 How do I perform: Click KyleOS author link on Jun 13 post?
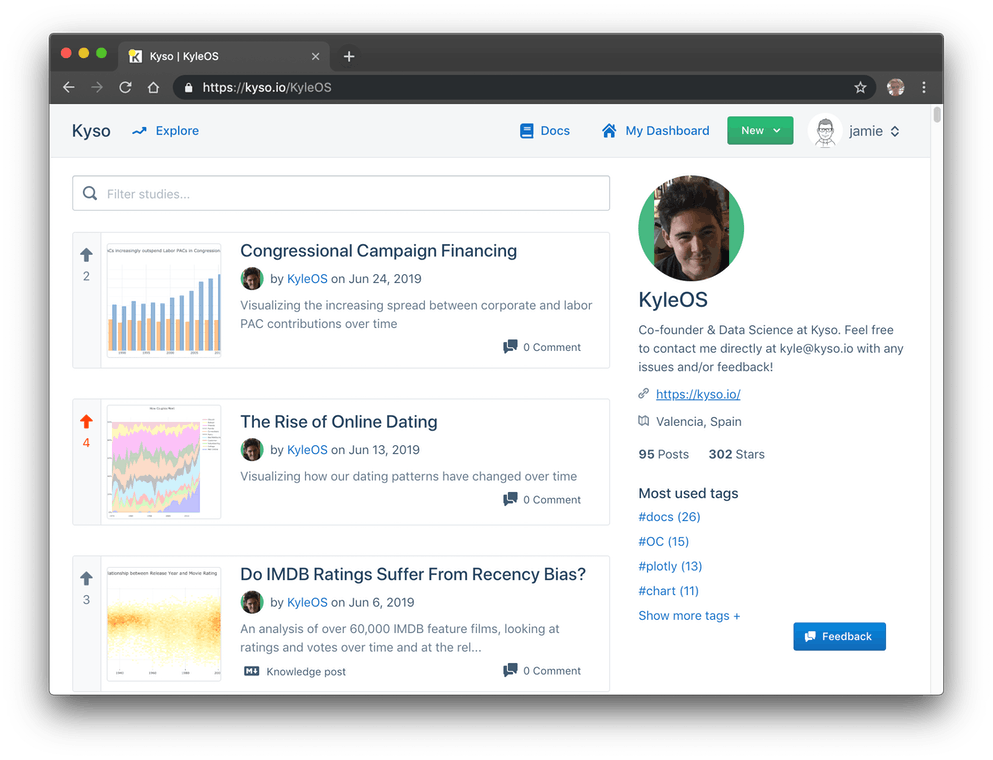(x=307, y=450)
